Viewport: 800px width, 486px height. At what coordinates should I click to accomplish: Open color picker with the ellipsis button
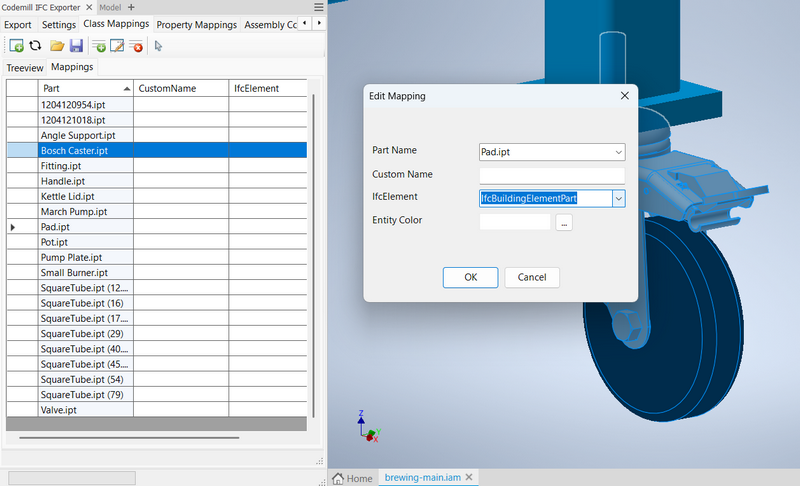click(564, 222)
